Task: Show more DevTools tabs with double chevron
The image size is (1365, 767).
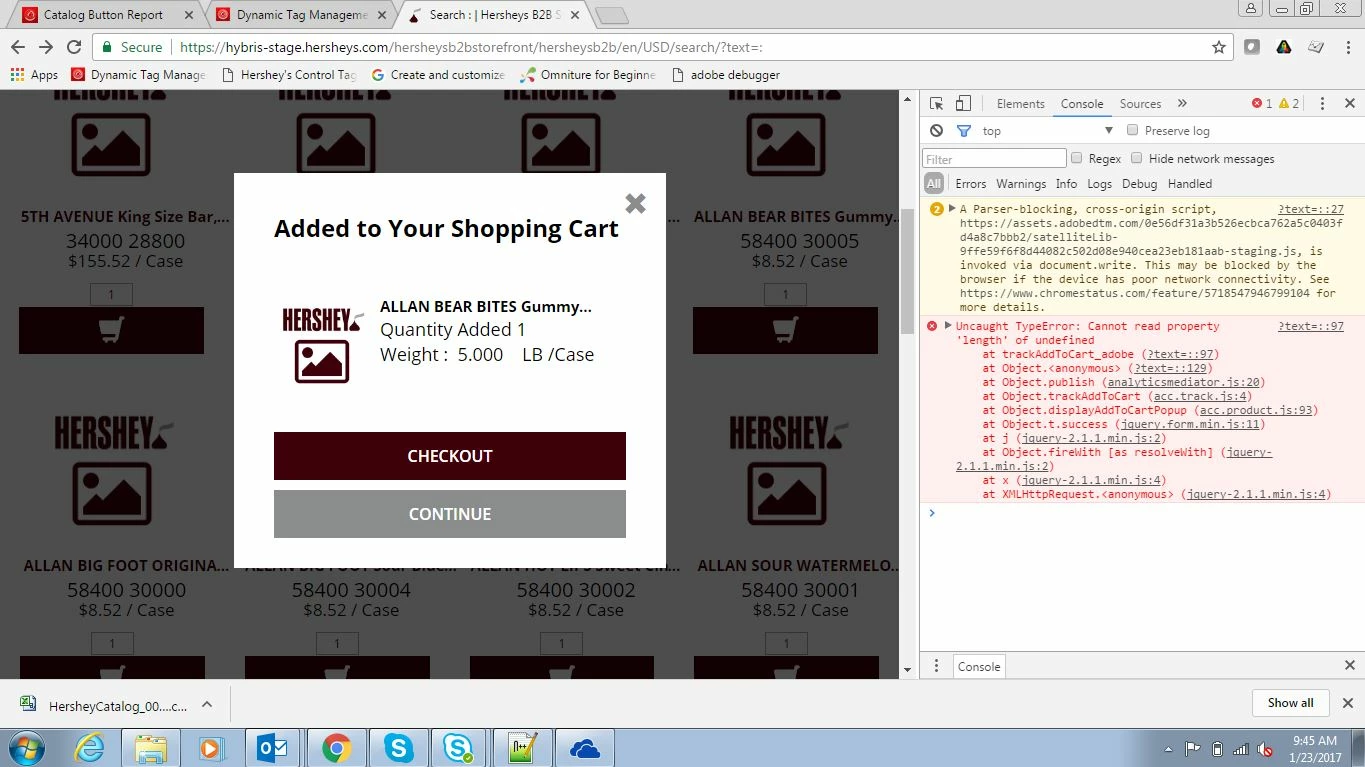Action: coord(1182,104)
